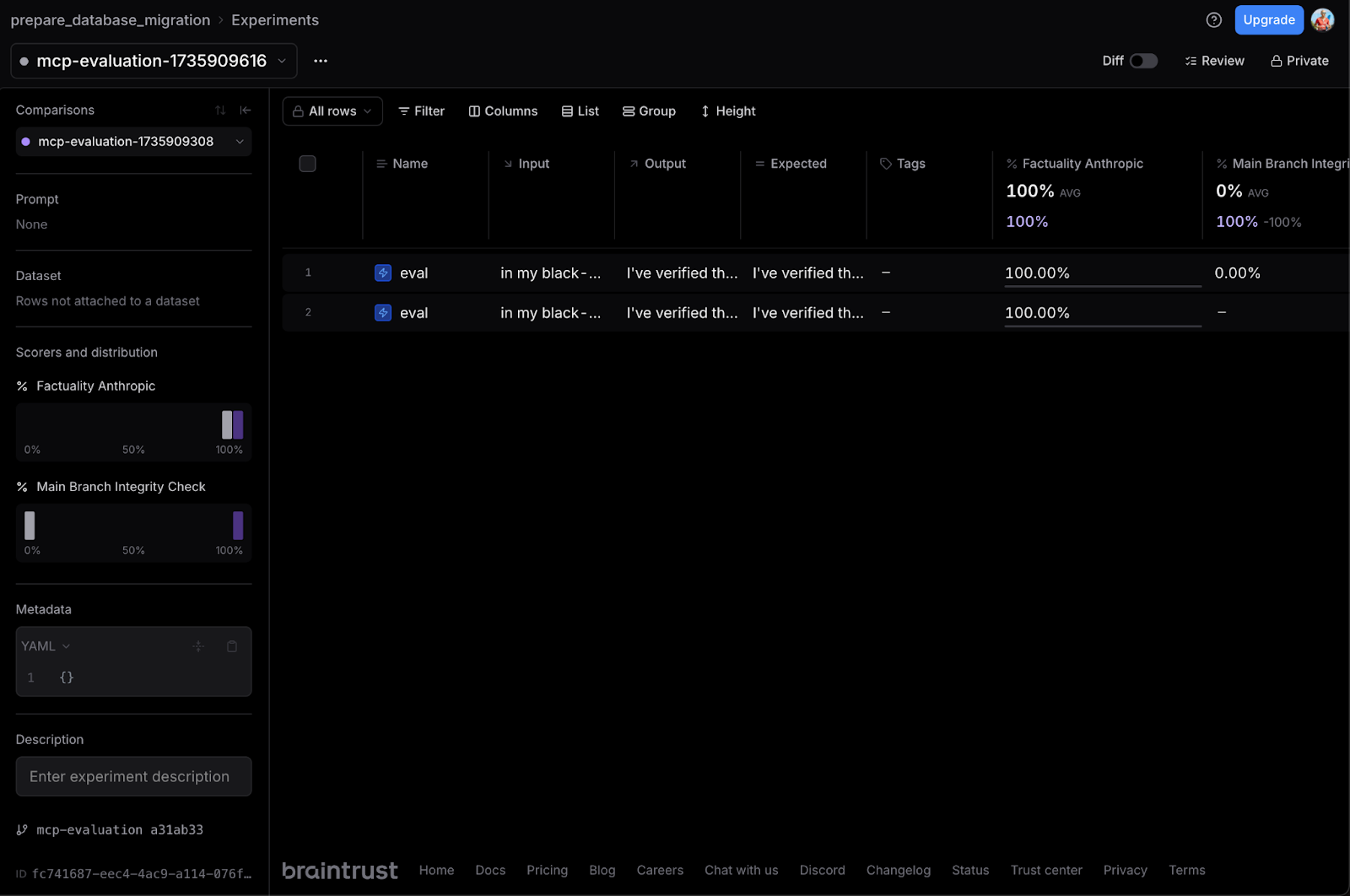The width and height of the screenshot is (1350, 896).
Task: Copy metadata with the clipboard icon
Action: 232,646
